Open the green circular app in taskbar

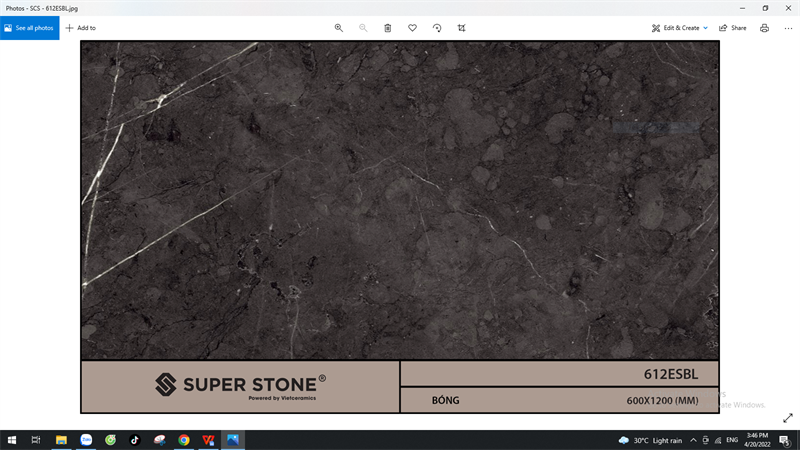tap(110, 440)
